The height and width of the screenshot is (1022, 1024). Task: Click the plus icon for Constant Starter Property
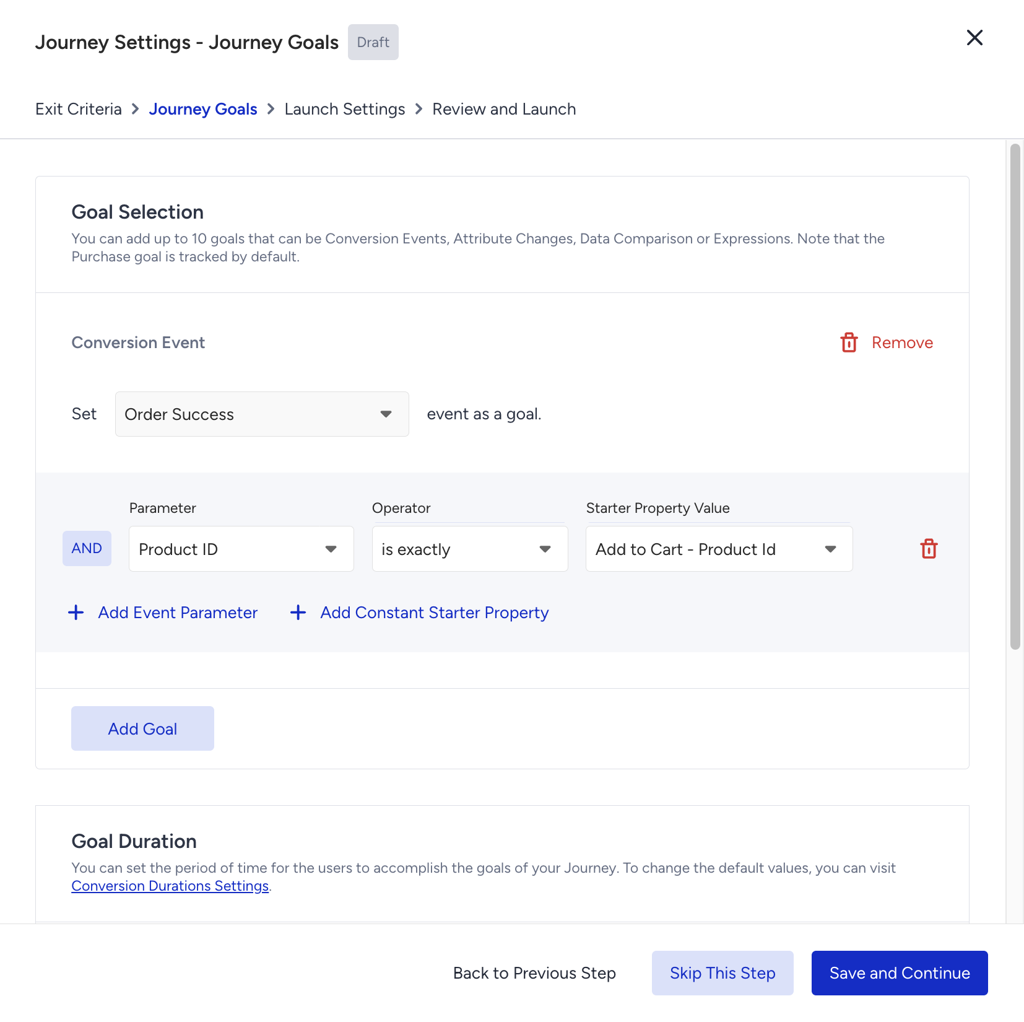pyautogui.click(x=298, y=613)
